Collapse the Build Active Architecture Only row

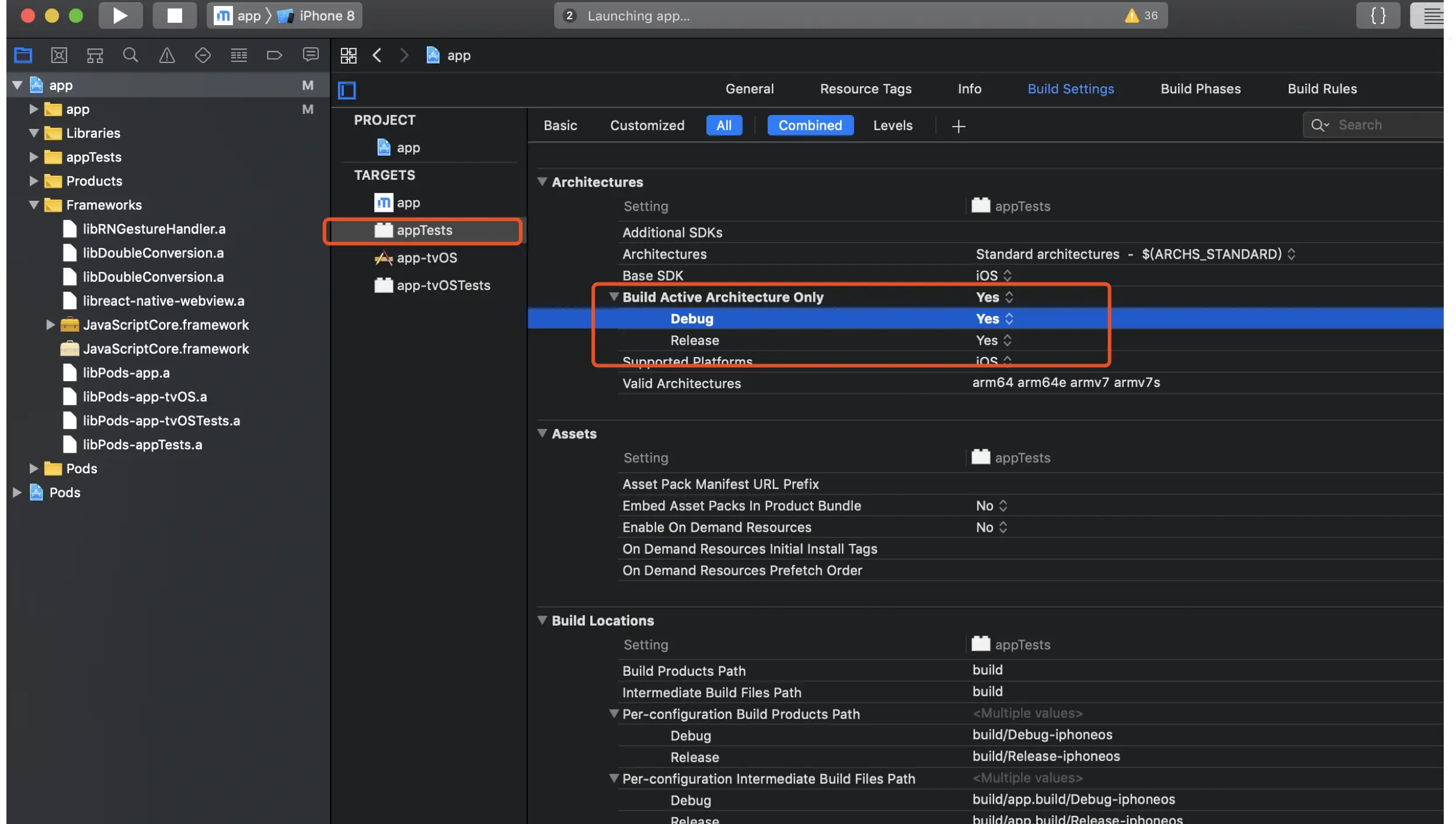[614, 297]
